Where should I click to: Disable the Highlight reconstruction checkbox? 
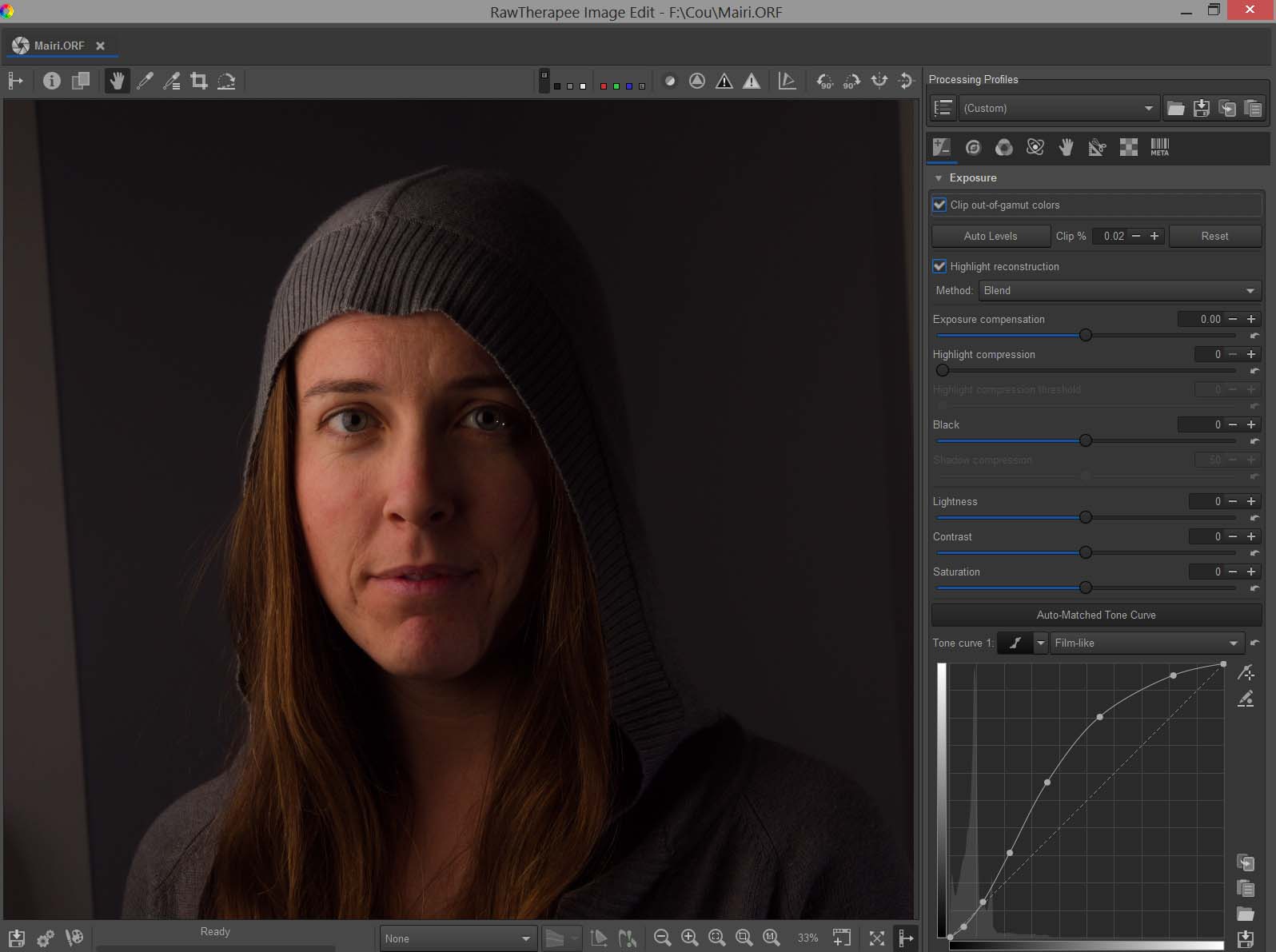click(940, 266)
